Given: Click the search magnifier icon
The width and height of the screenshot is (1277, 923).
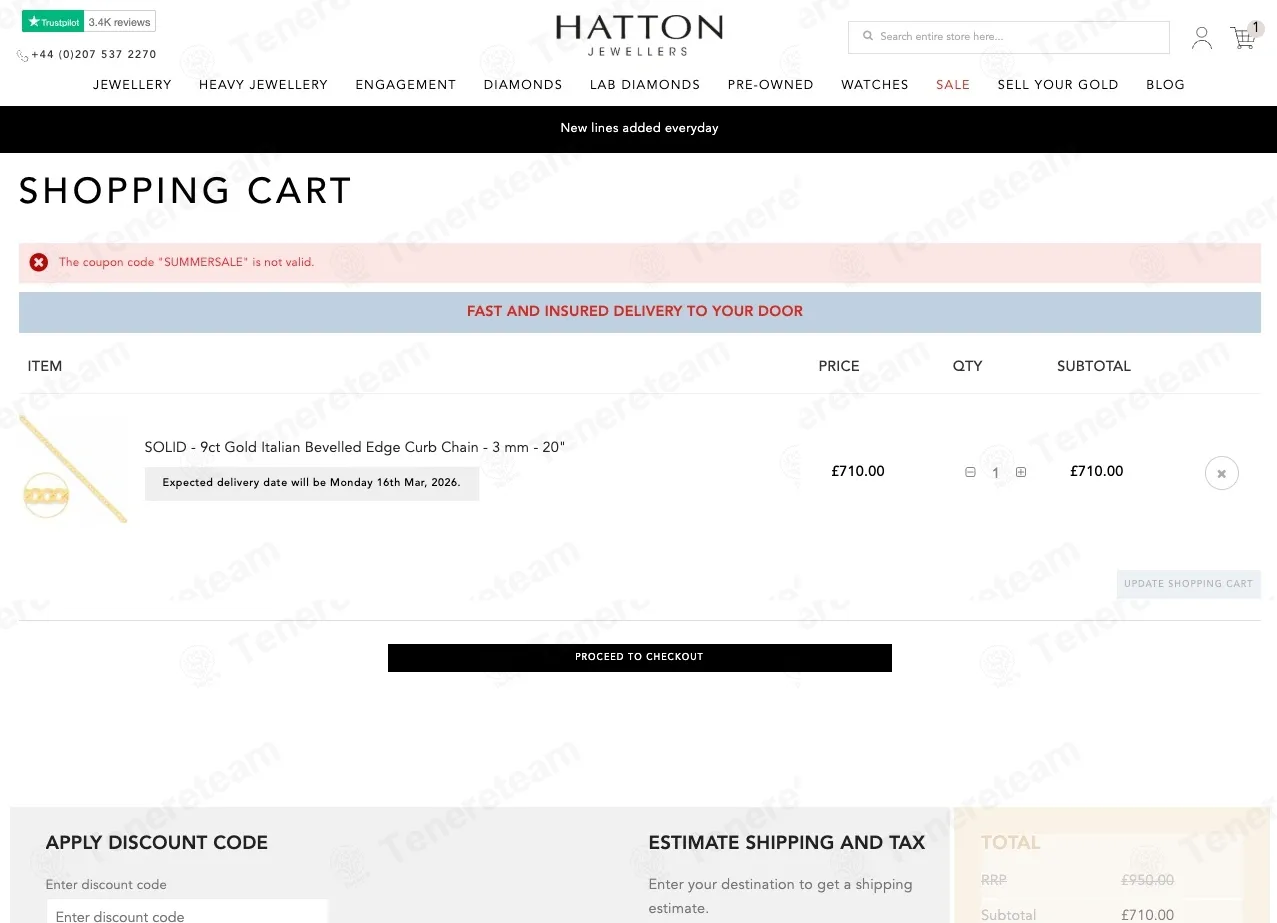Looking at the screenshot, I should pos(868,36).
